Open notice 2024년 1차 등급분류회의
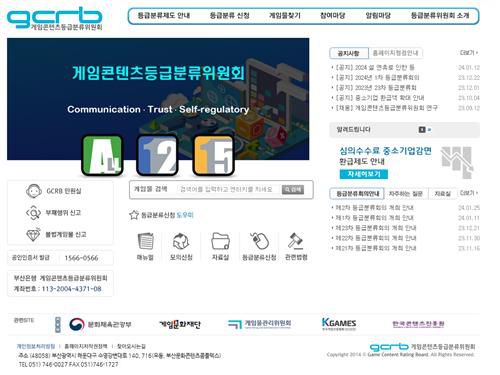The width and height of the screenshot is (500, 375). (x=377, y=77)
